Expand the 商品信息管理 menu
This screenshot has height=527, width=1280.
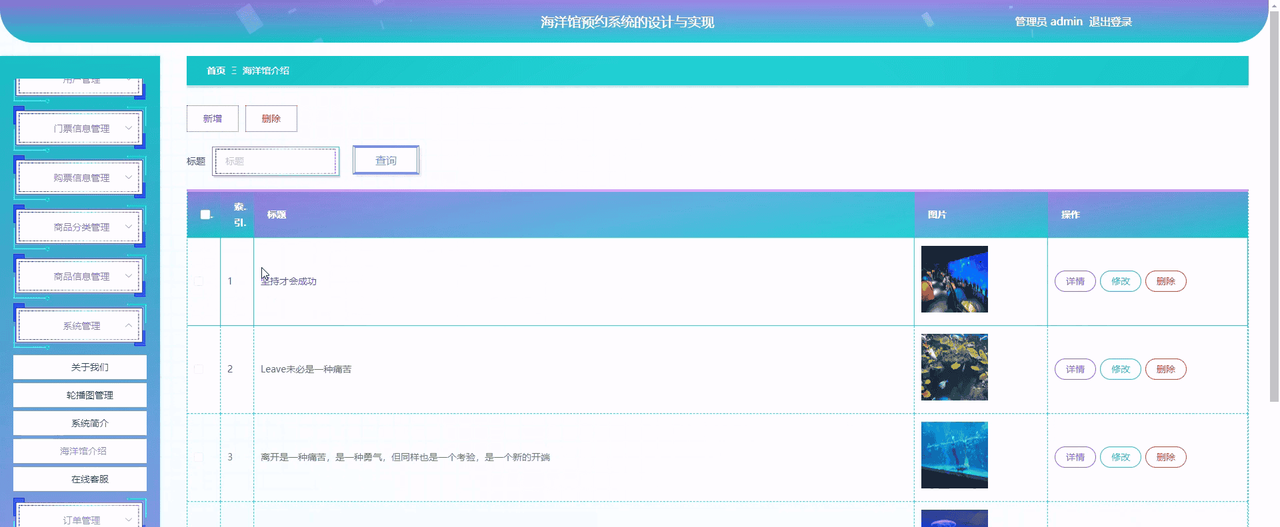coord(81,276)
